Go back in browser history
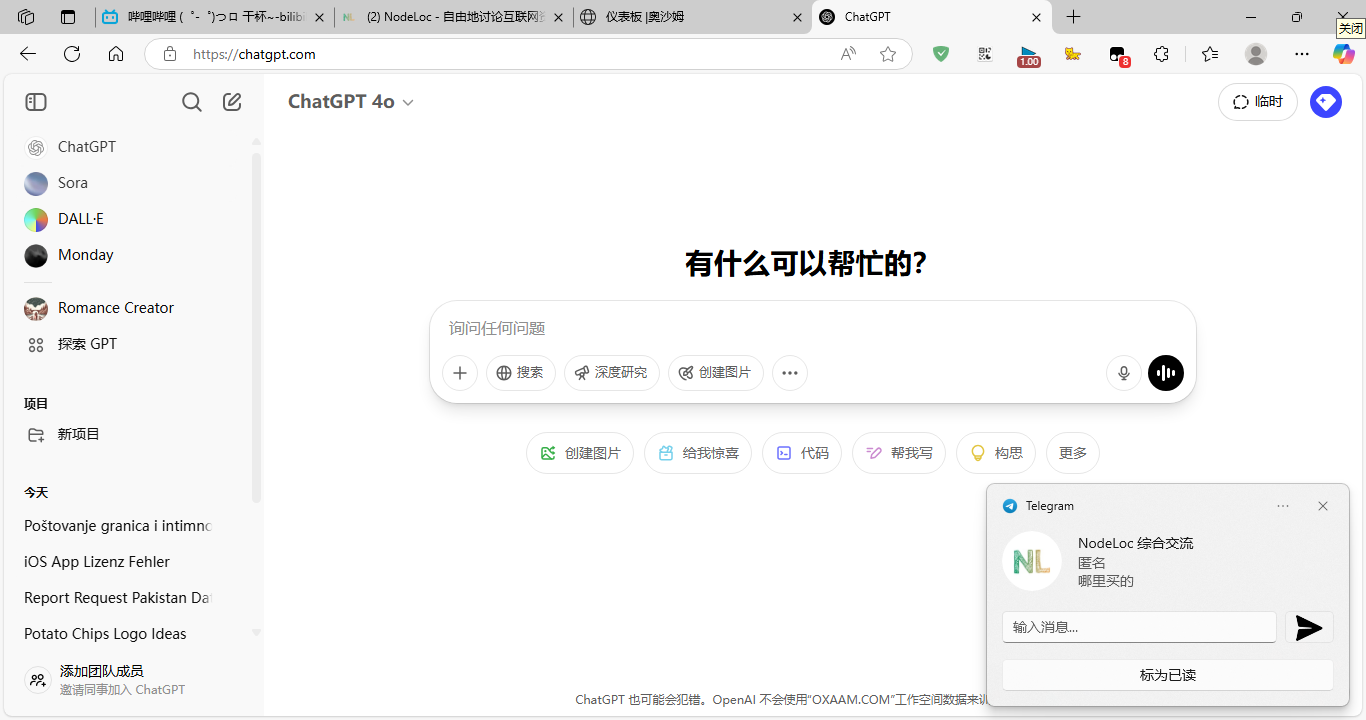 pyautogui.click(x=28, y=54)
